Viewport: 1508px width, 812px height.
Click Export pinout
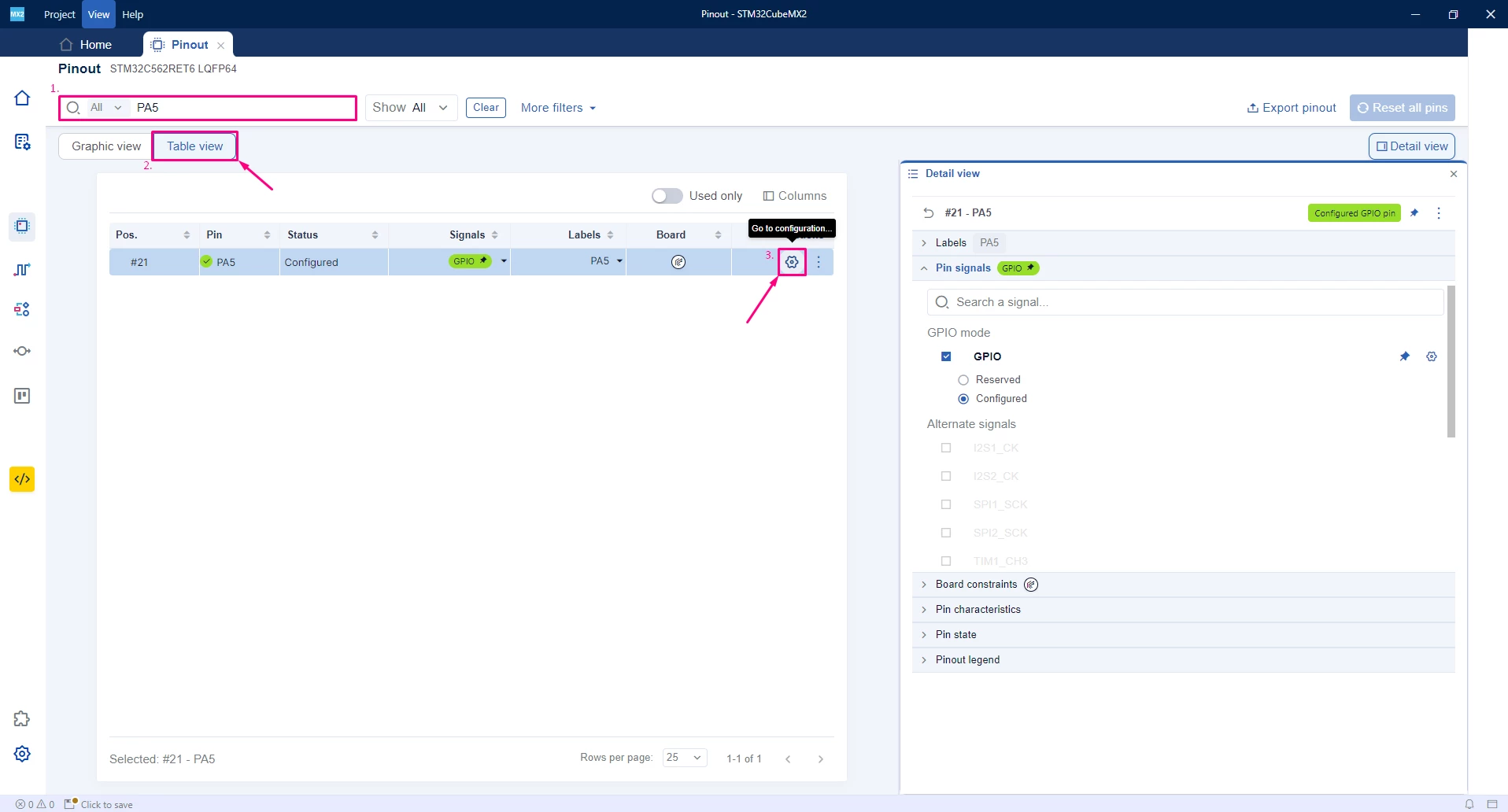point(1292,108)
